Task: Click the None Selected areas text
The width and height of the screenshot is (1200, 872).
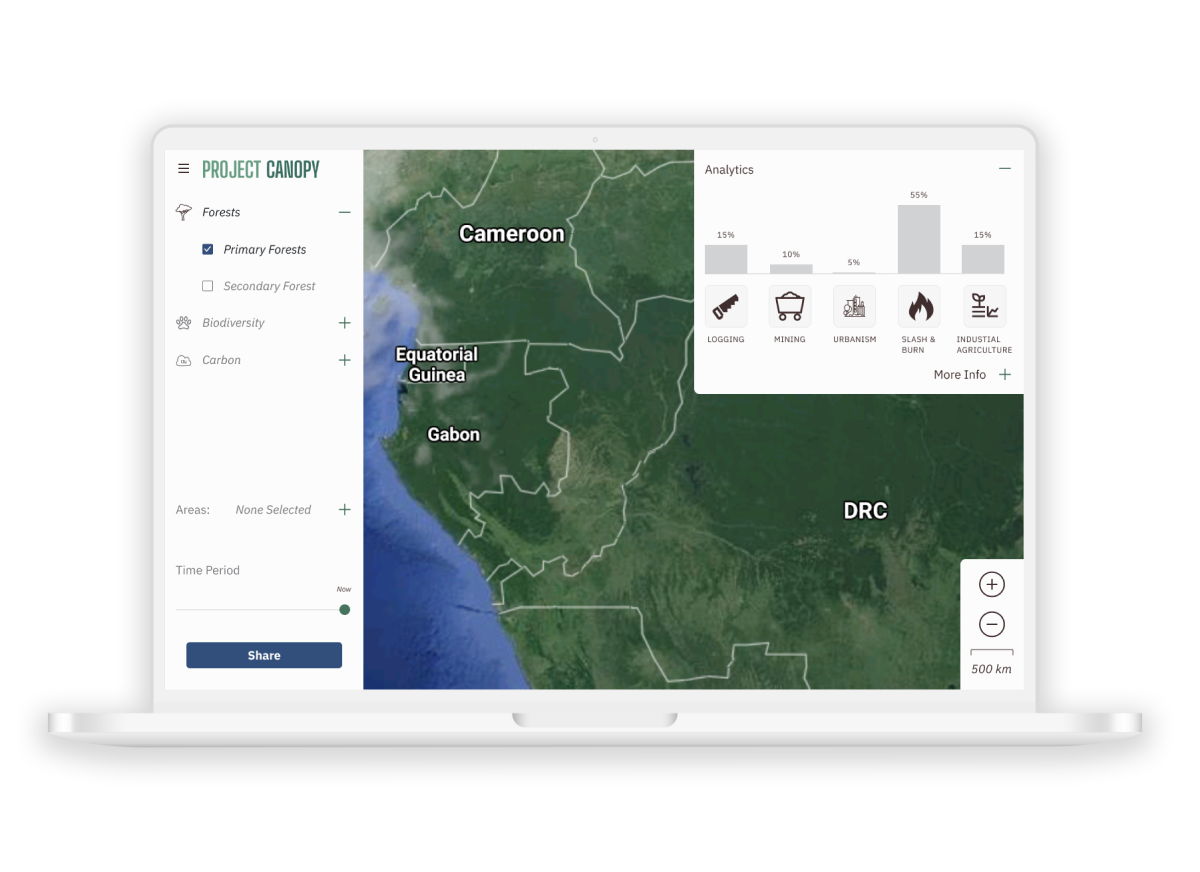Action: (273, 510)
